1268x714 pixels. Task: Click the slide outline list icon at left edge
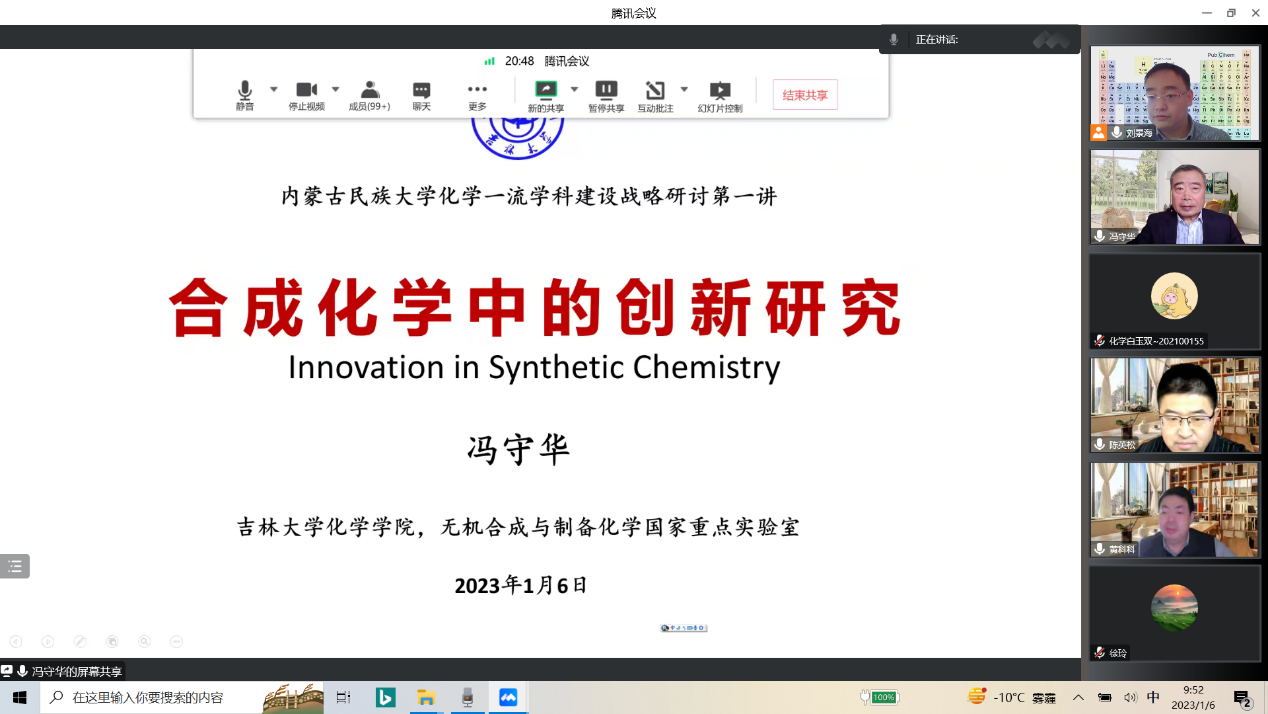pos(15,566)
